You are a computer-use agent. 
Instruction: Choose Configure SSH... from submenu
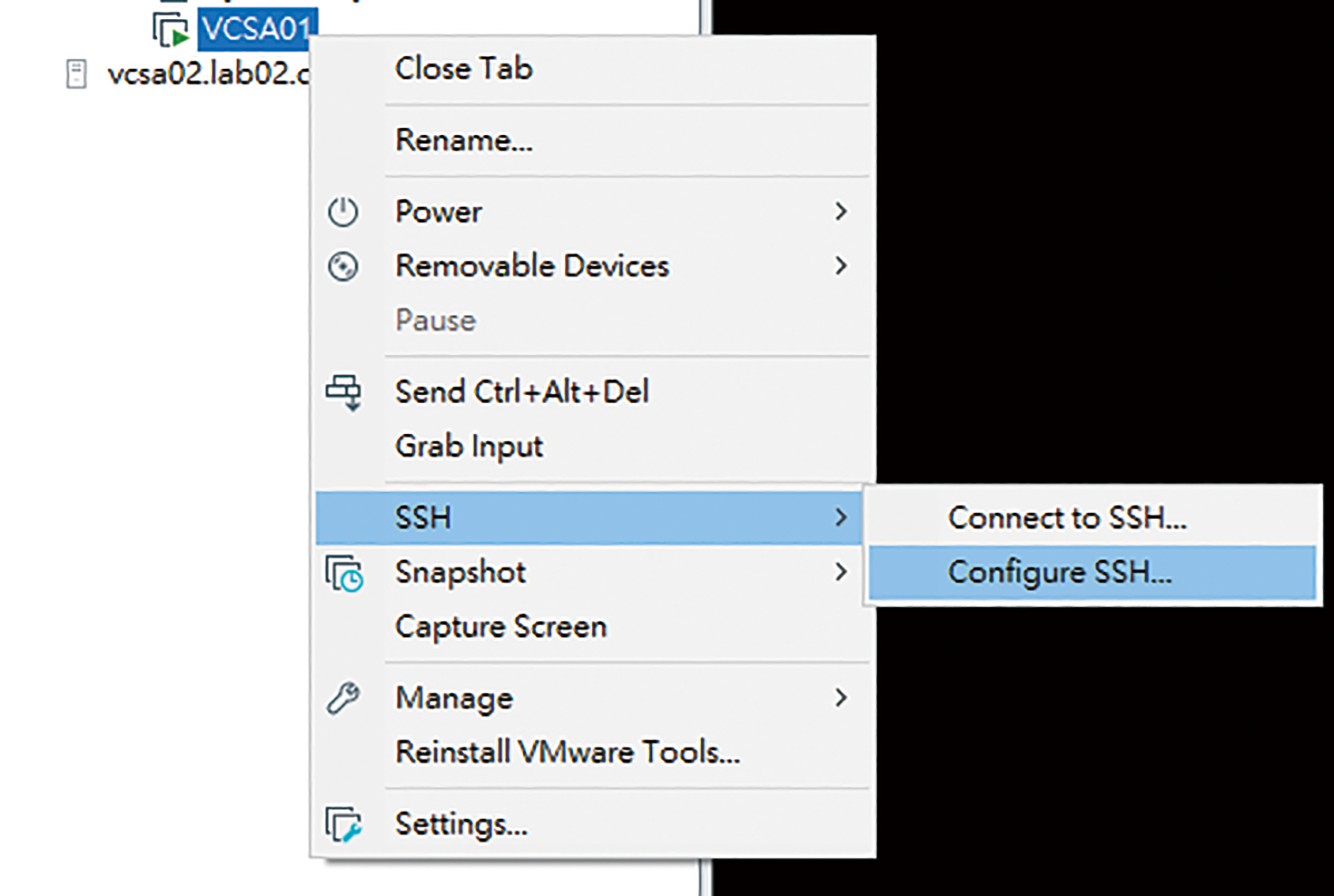coord(1092,572)
